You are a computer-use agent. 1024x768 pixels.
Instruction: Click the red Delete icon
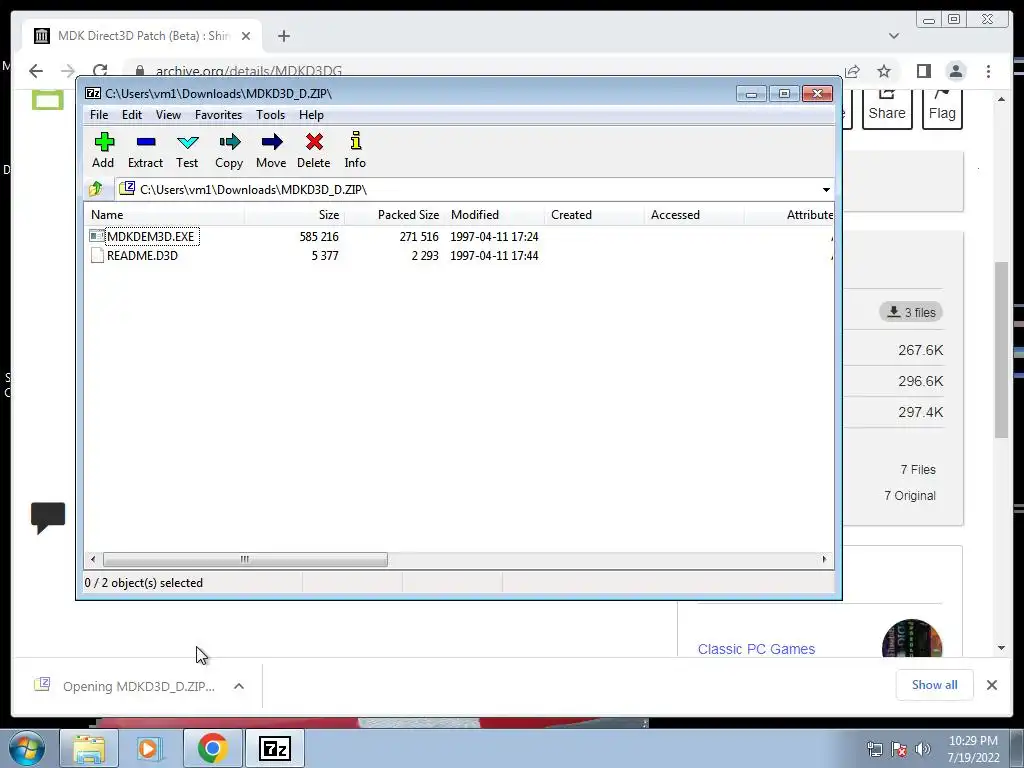313,150
